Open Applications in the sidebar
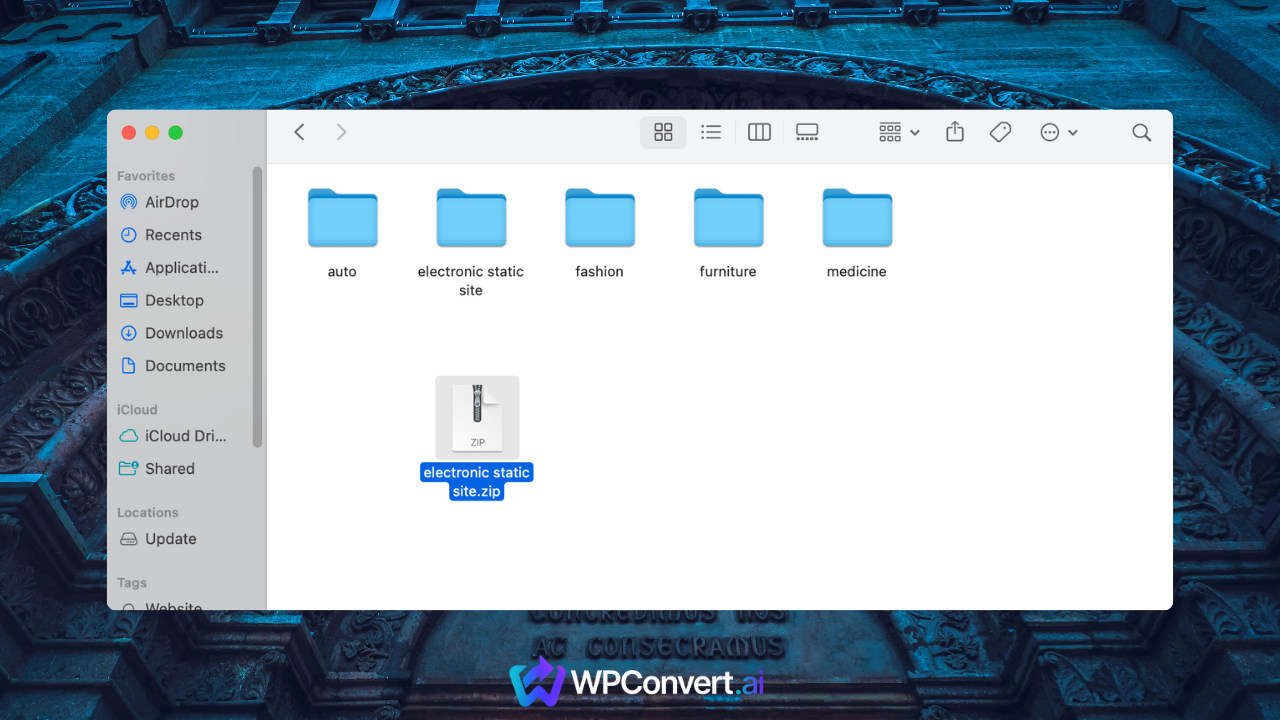This screenshot has width=1280, height=720. pyautogui.click(x=183, y=268)
